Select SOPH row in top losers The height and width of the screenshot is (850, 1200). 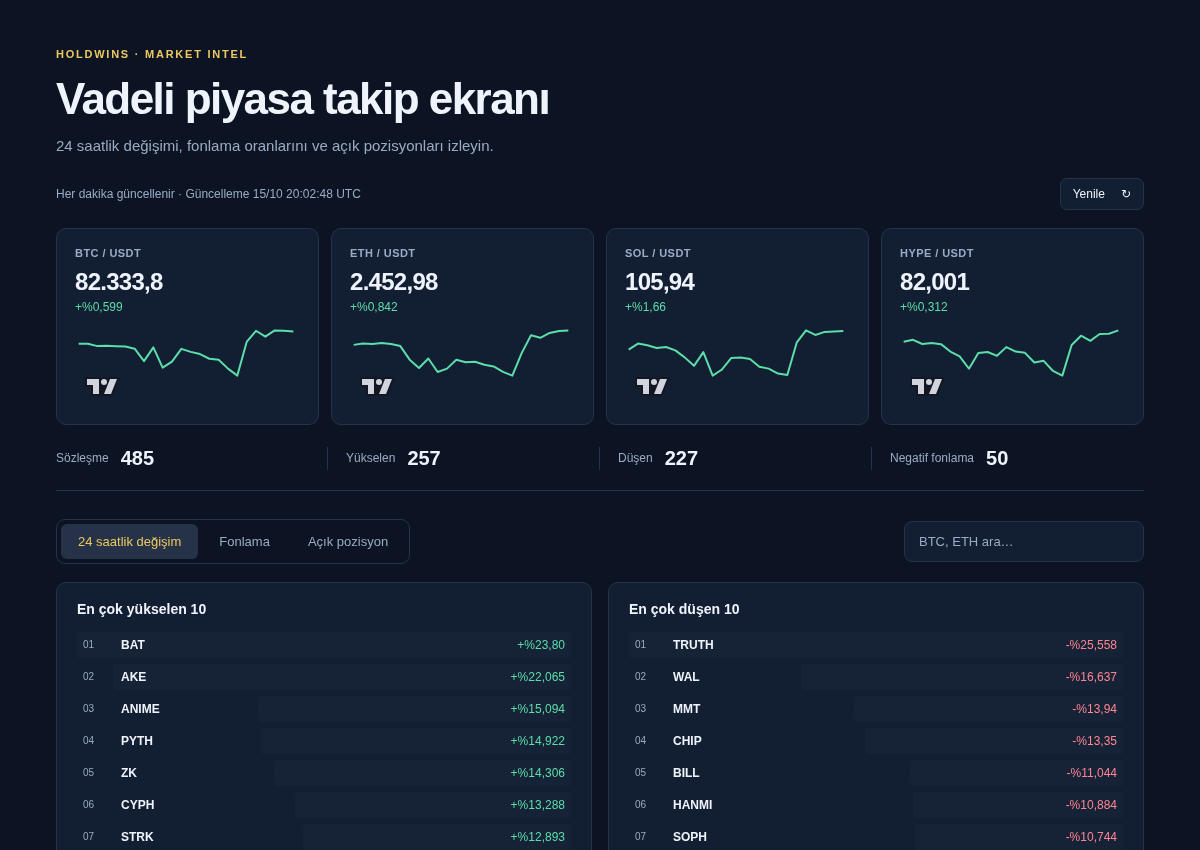pos(876,837)
